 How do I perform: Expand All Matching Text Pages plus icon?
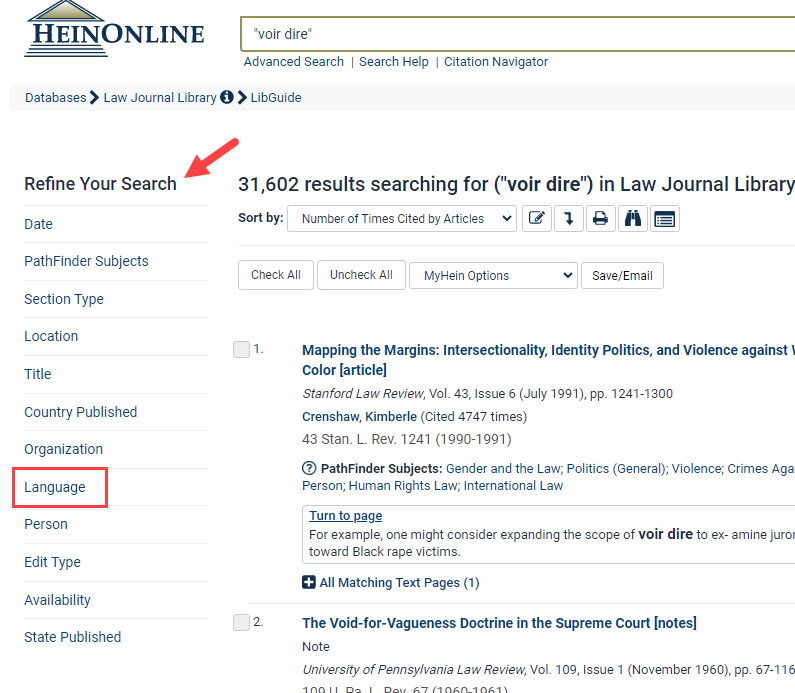[309, 582]
